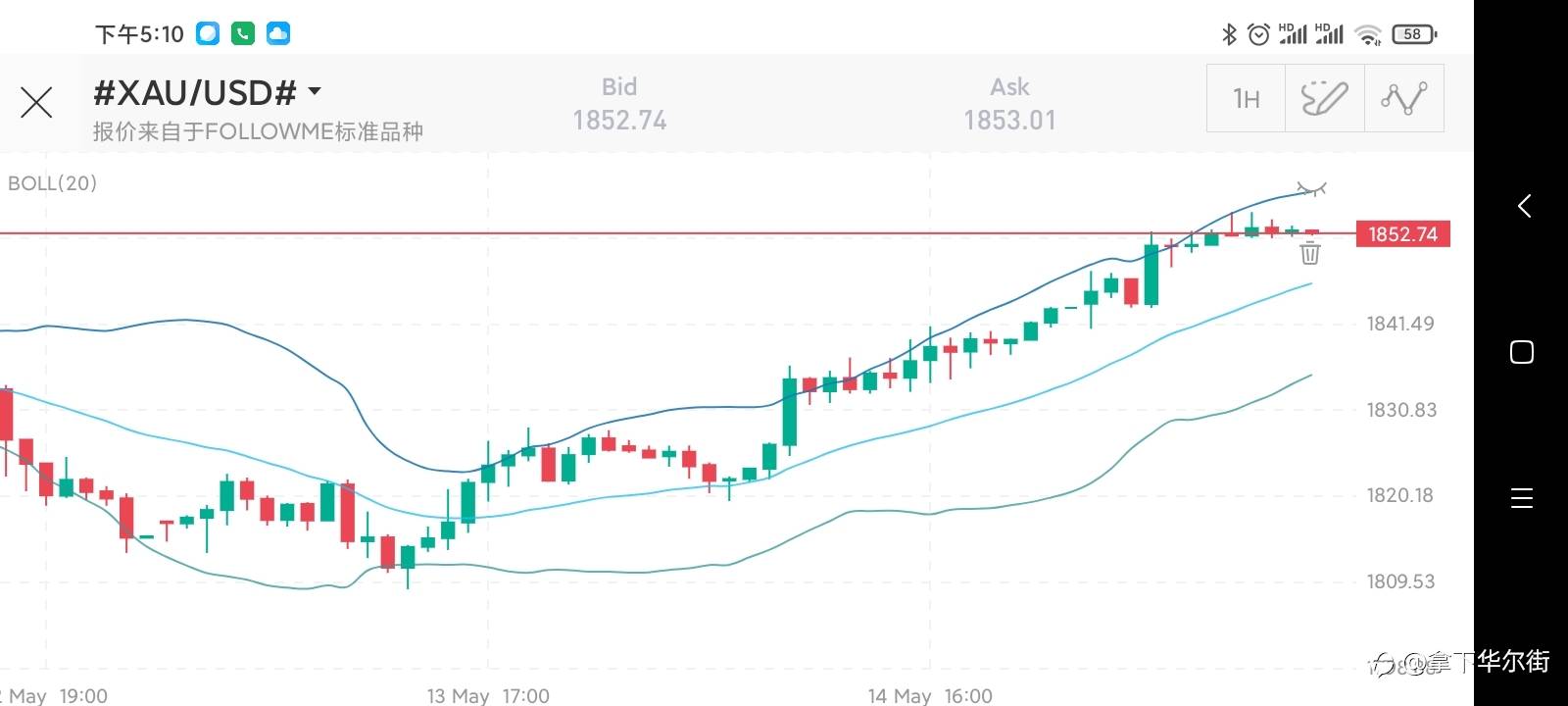
Task: Tap the Ask price 1853.01
Action: [x=1009, y=120]
